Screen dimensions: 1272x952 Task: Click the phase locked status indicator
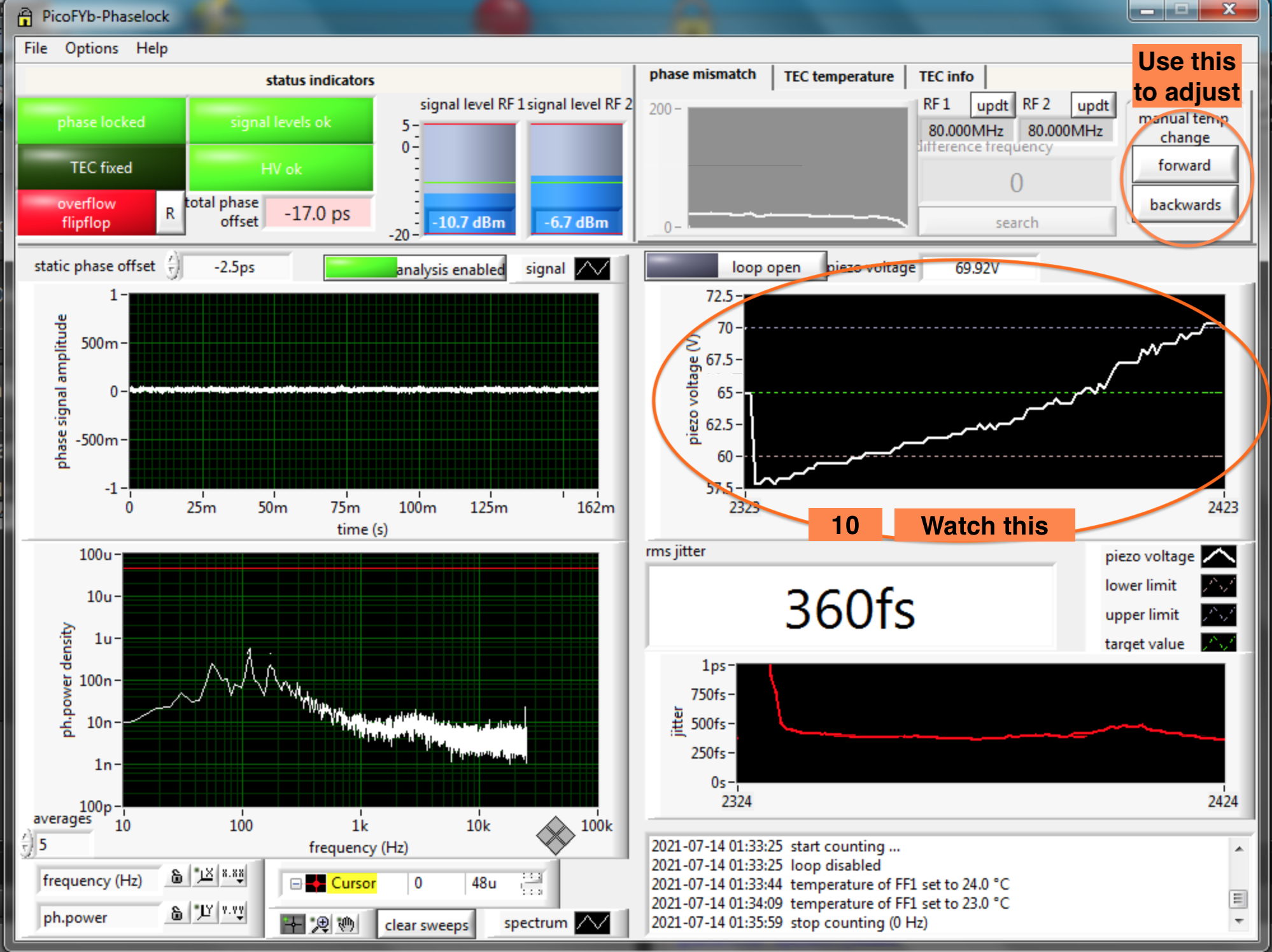(102, 122)
